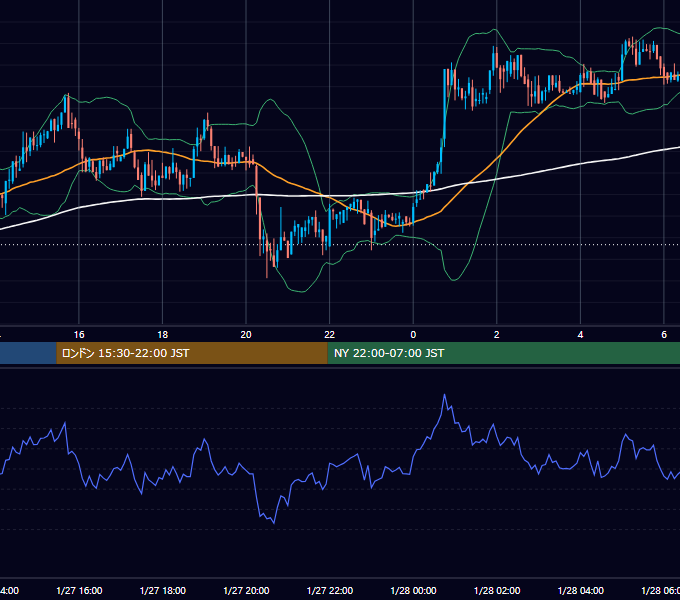
Task: Click the 1/27 20:00 date label
Action: [x=246, y=590]
